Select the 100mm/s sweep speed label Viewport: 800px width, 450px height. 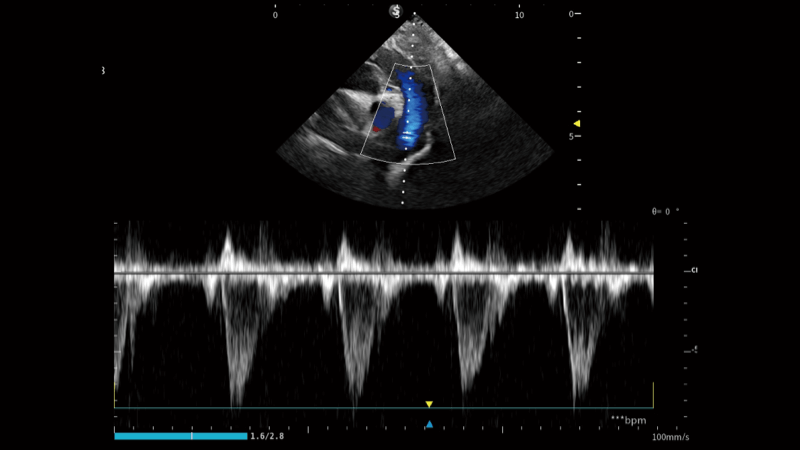pos(670,437)
